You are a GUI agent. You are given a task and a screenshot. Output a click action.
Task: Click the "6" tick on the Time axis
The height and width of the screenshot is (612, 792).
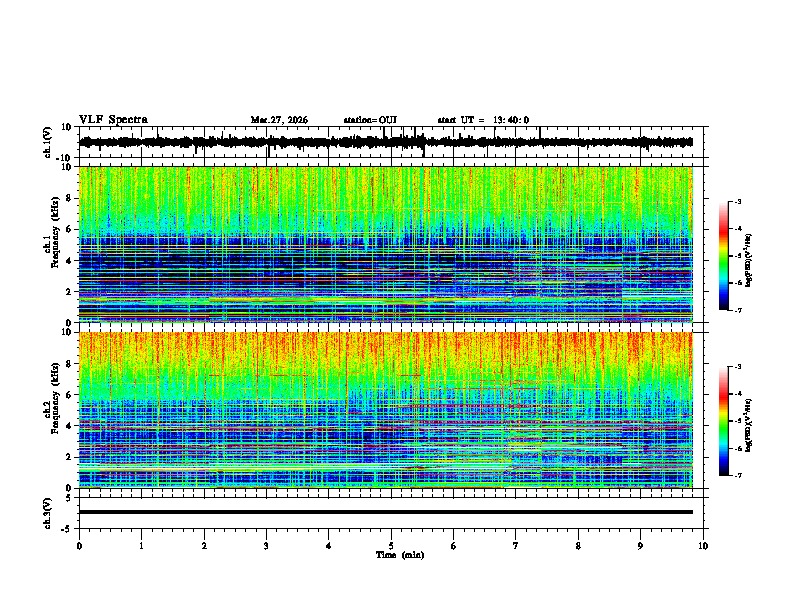point(454,546)
